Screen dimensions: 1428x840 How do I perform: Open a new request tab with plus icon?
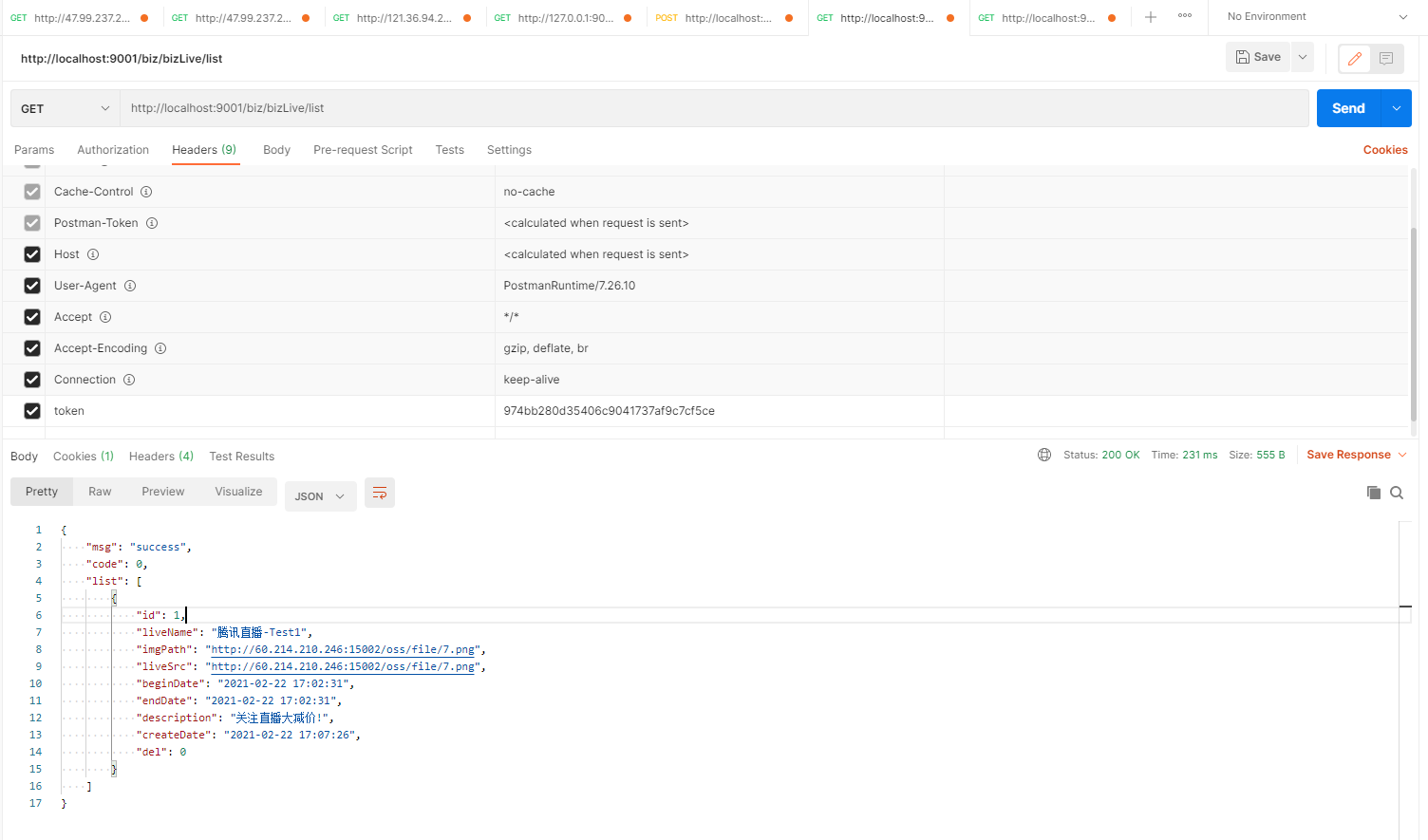coord(1151,17)
